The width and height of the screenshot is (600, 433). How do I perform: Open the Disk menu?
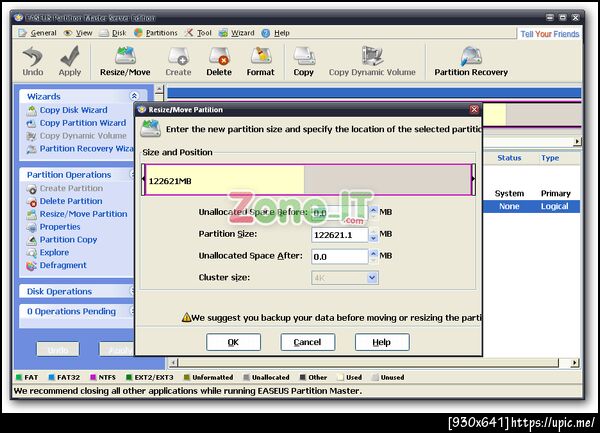point(113,33)
